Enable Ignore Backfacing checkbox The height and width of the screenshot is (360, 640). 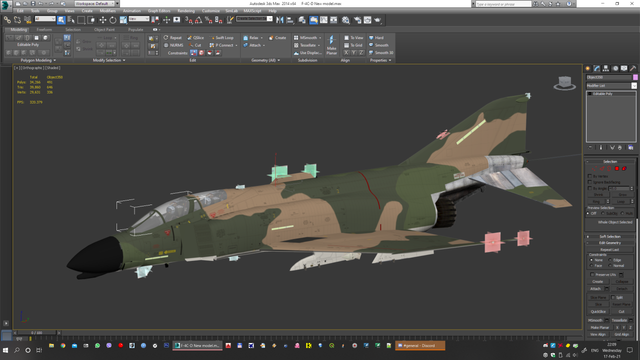coord(589,182)
